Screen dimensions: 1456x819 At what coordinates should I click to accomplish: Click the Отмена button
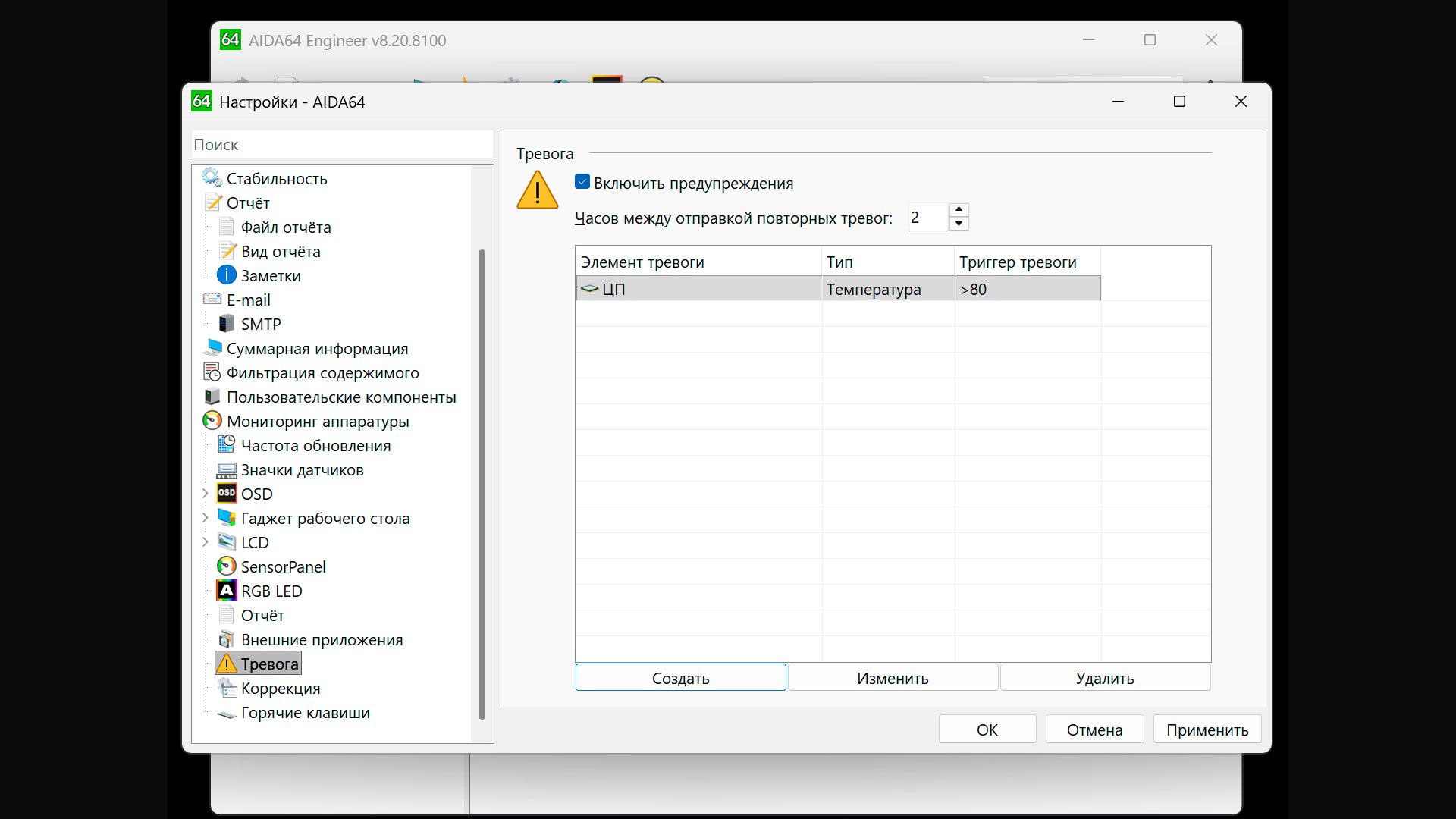coord(1094,730)
